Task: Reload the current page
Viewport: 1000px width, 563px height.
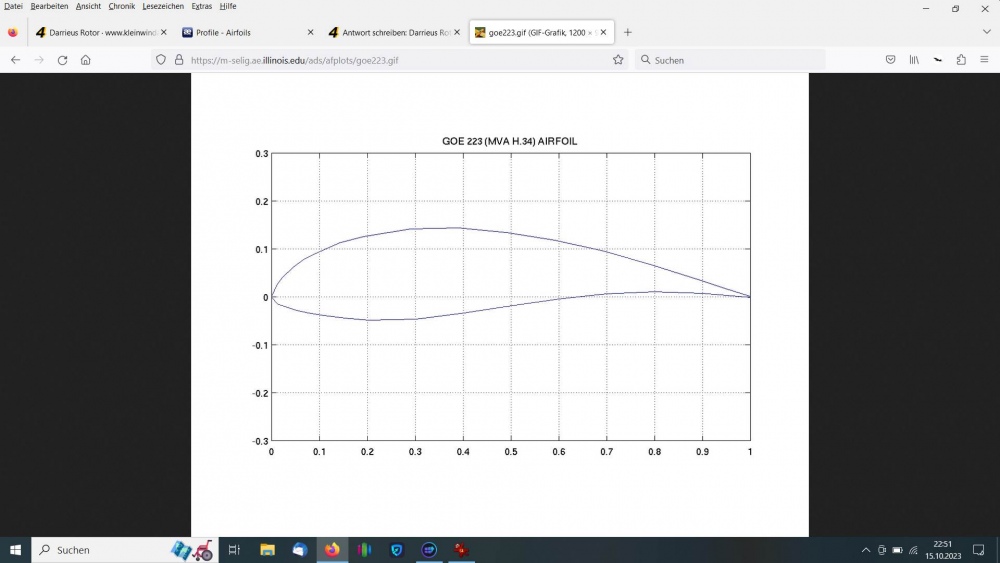Action: pyautogui.click(x=62, y=60)
